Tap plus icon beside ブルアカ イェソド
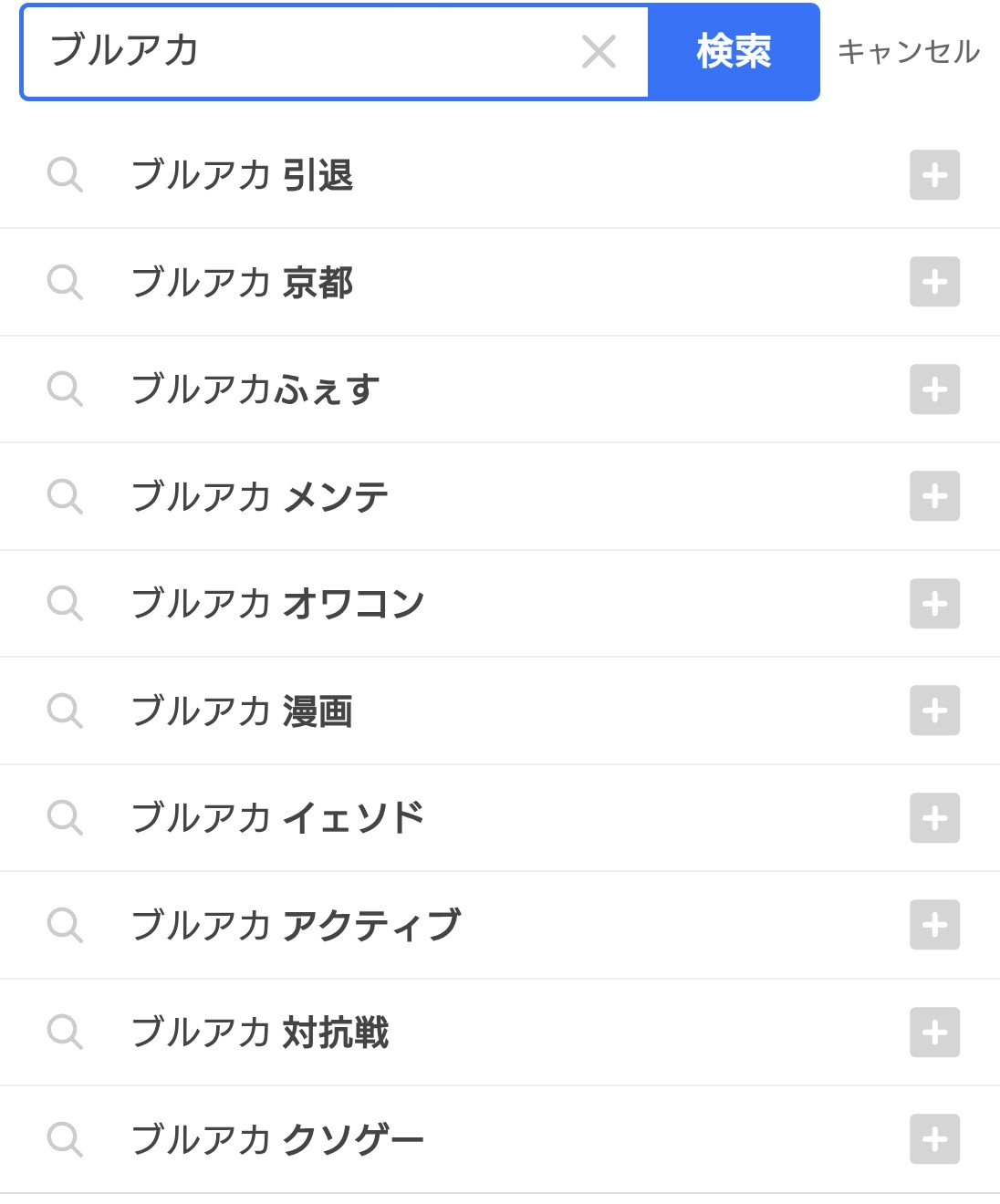Viewport: 1000px width, 1204px height. coord(934,818)
